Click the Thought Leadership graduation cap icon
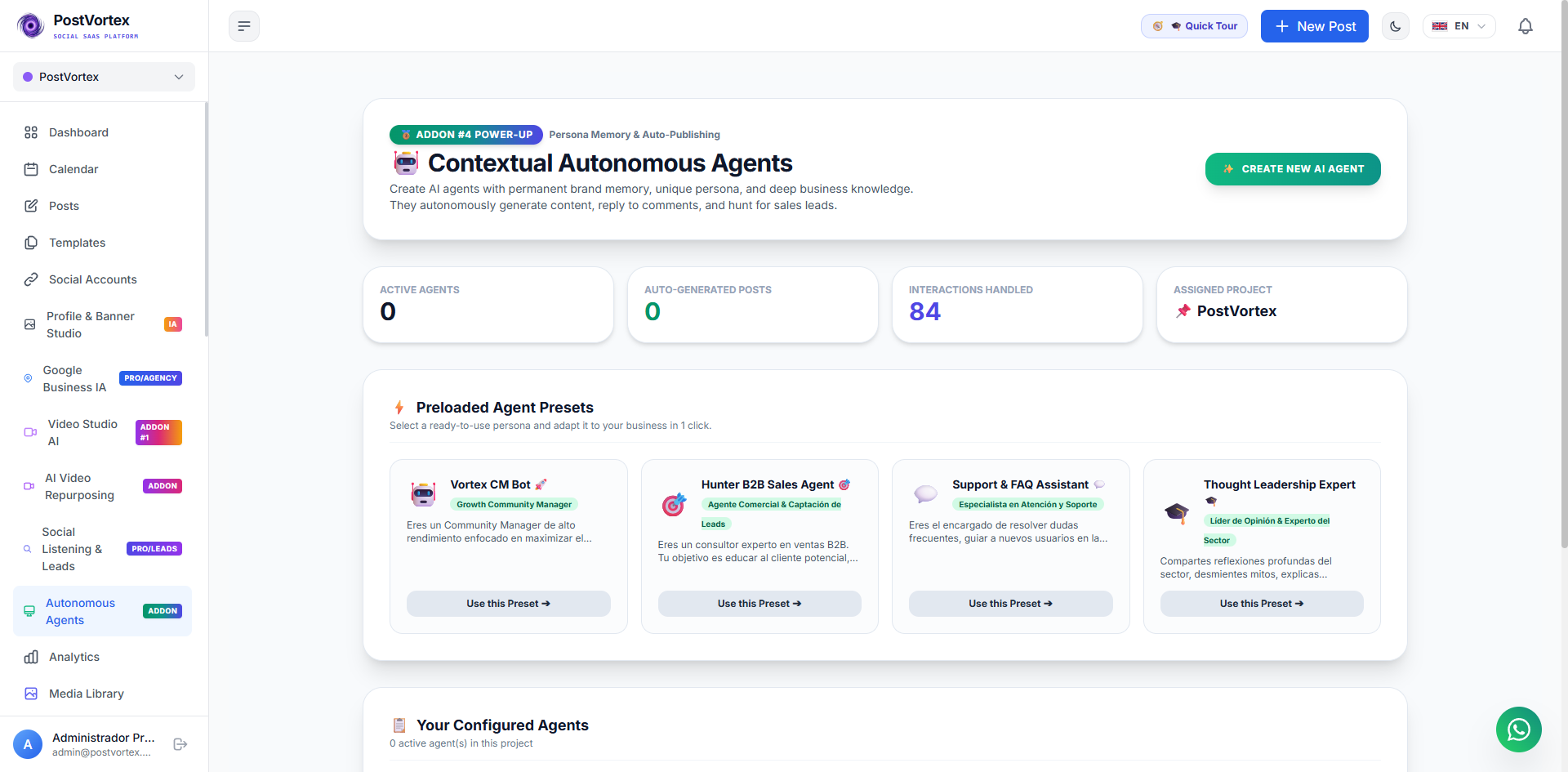 point(1177,513)
